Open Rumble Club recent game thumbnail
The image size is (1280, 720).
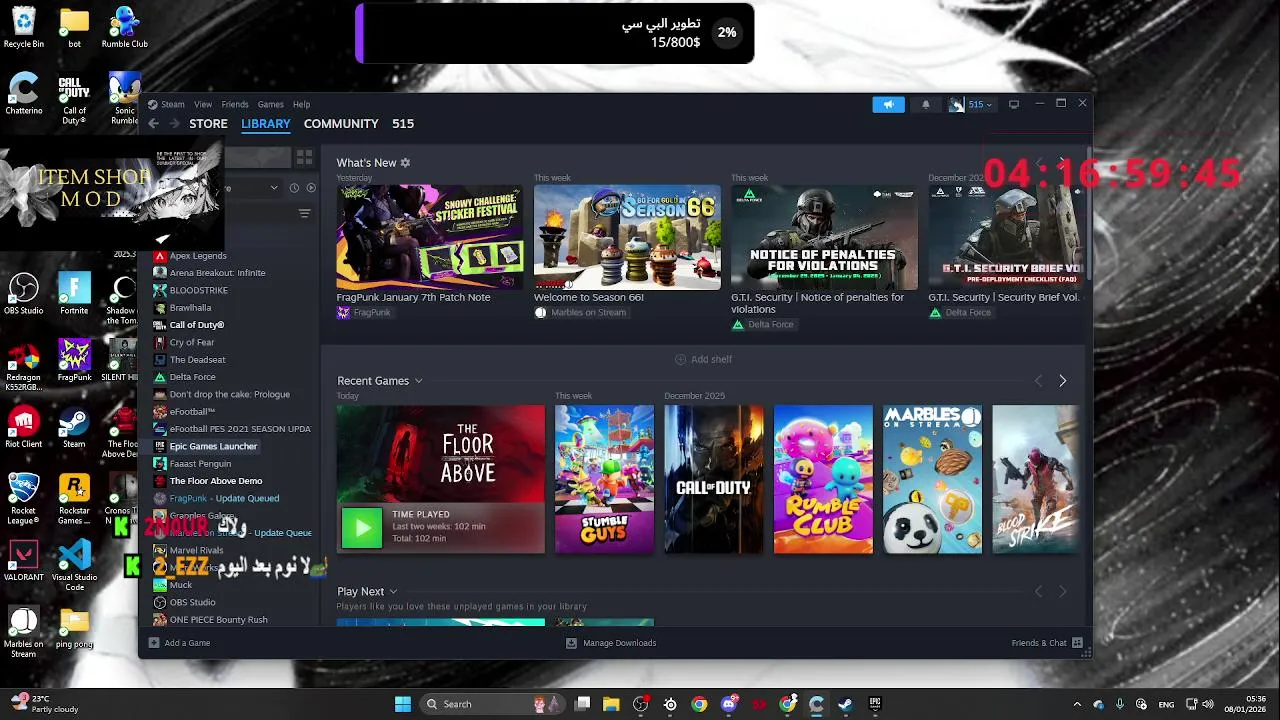pos(823,479)
